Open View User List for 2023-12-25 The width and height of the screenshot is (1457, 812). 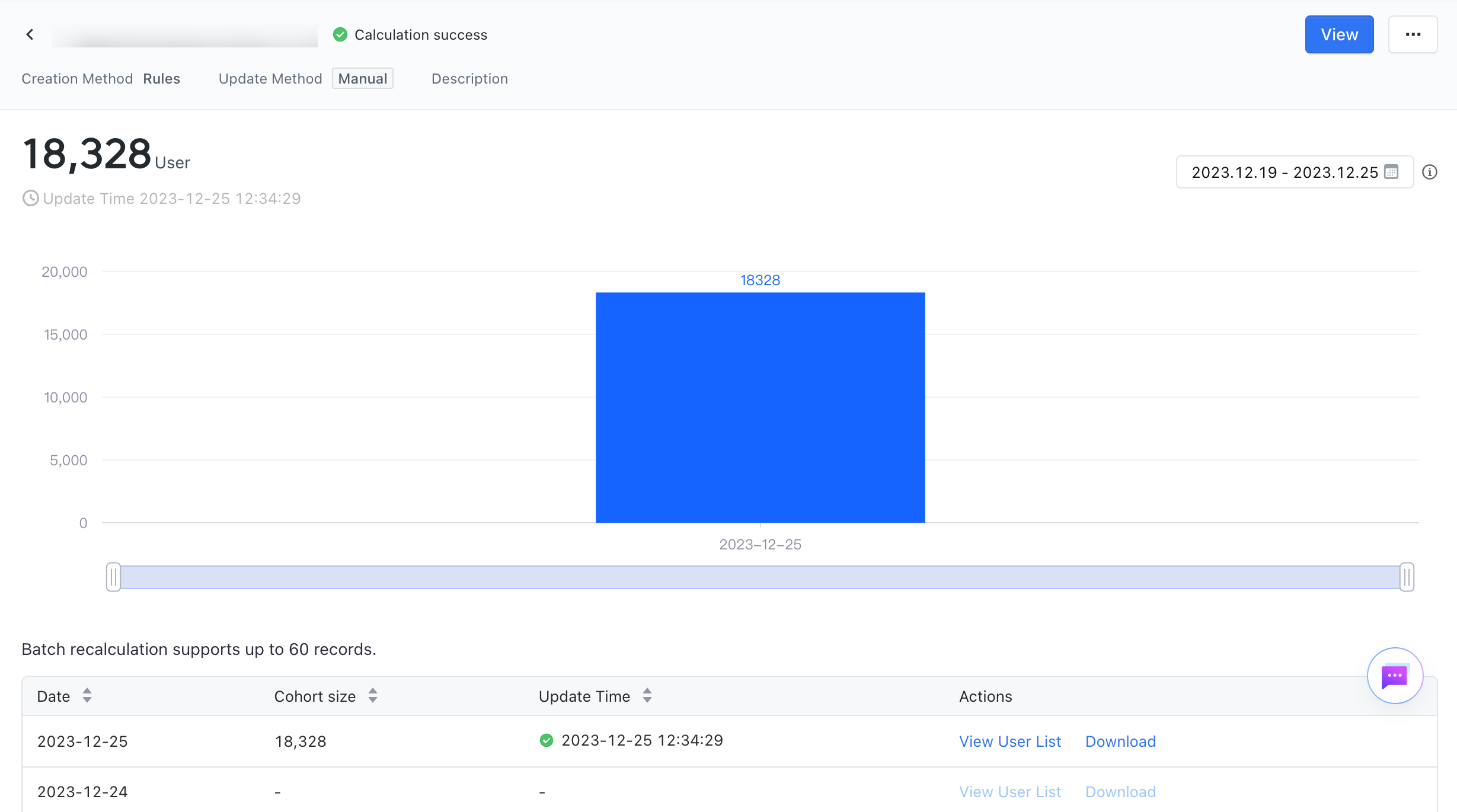point(1010,741)
